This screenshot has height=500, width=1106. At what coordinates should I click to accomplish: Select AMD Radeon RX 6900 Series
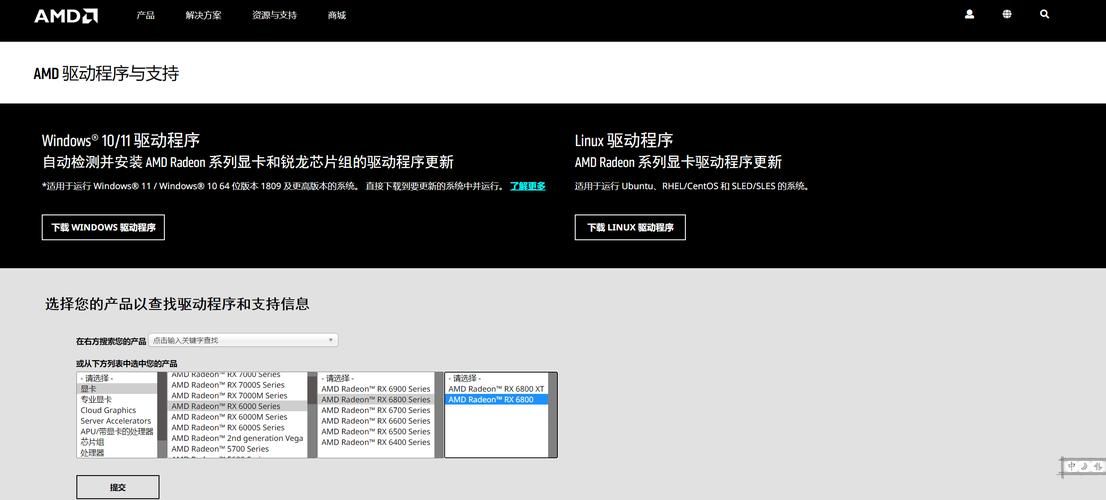376,389
